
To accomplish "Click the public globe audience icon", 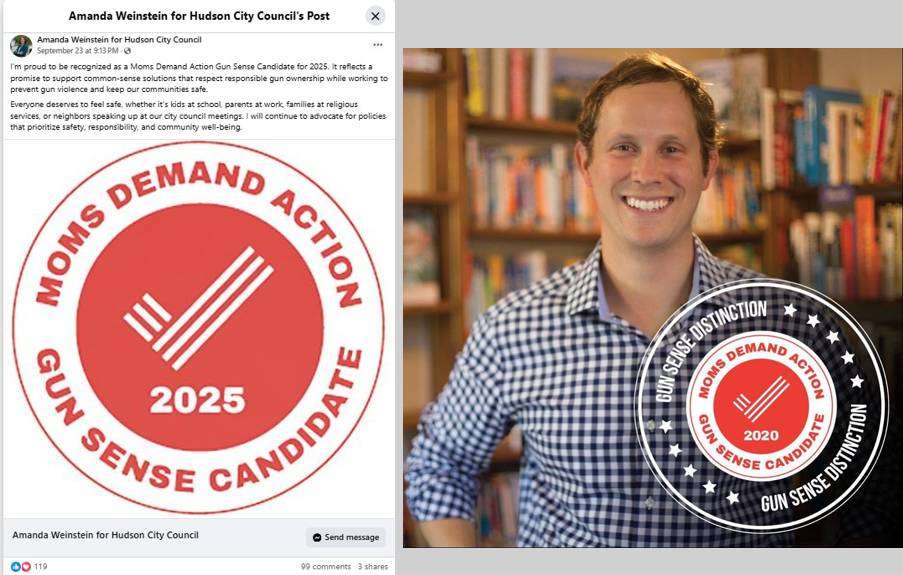I will tap(127, 51).
